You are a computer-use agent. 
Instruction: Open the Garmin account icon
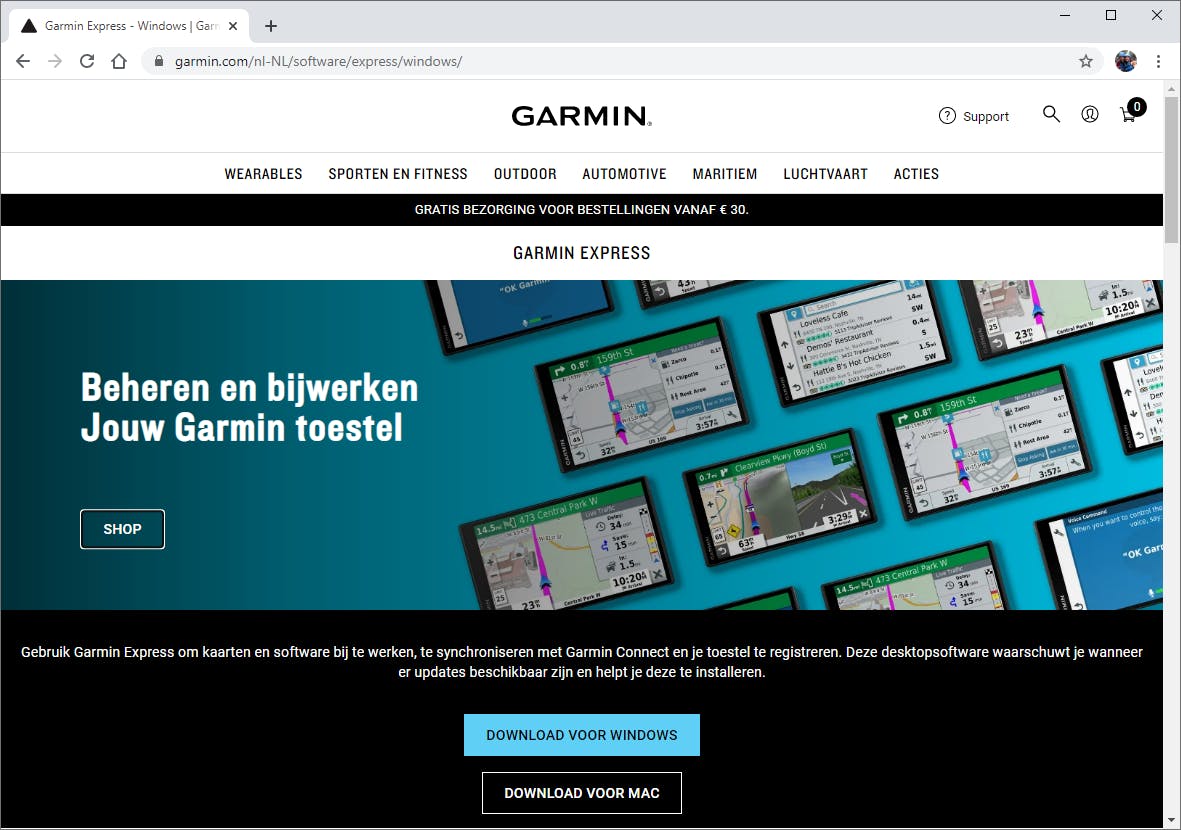(x=1089, y=114)
